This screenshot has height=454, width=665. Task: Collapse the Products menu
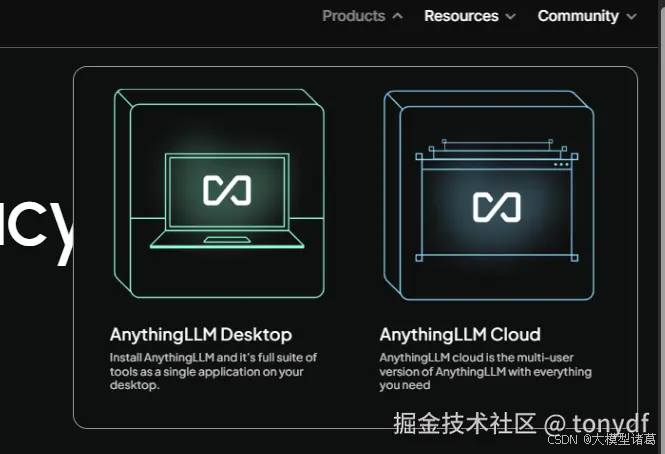click(362, 16)
